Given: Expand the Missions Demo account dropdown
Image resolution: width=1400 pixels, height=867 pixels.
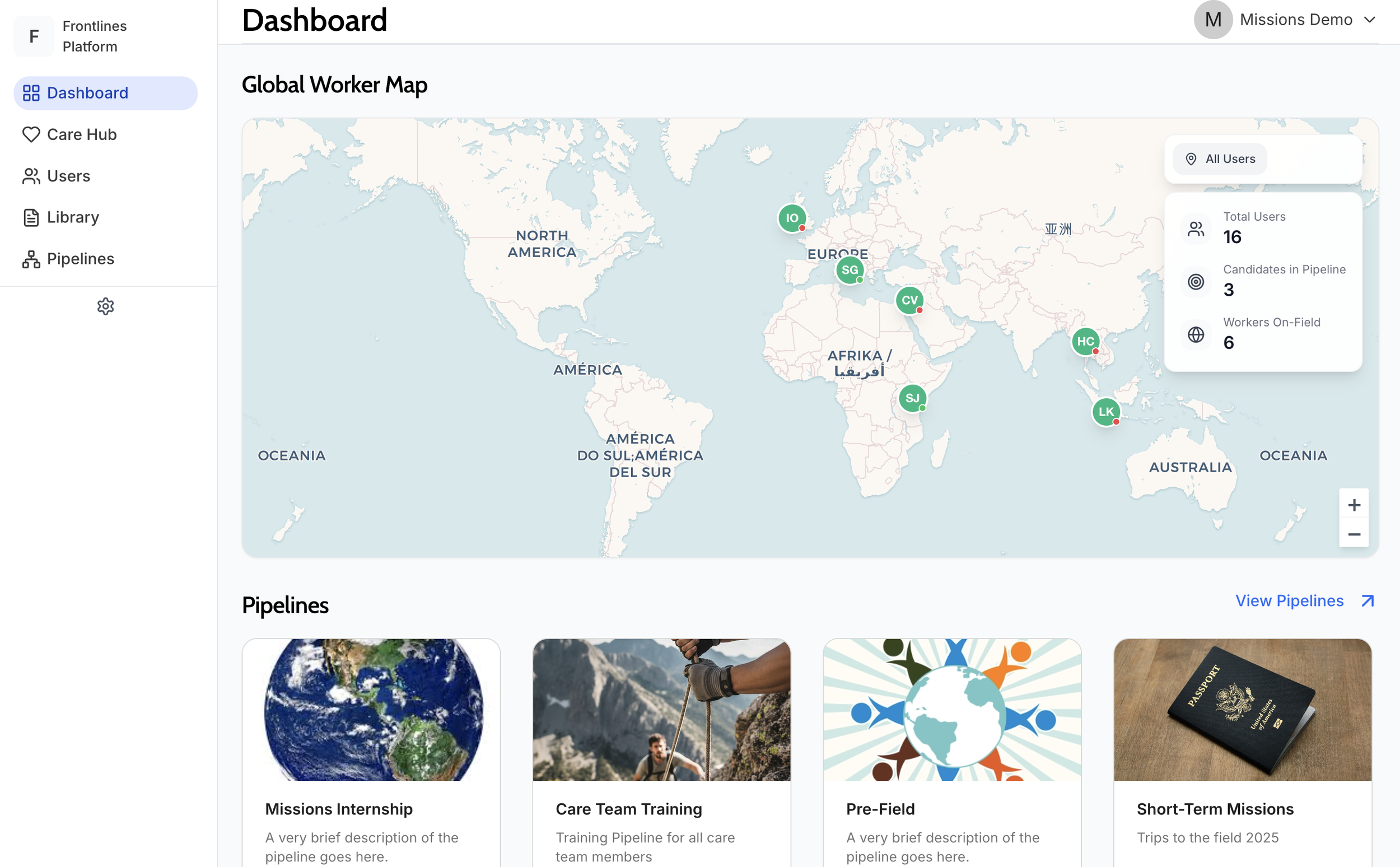Looking at the screenshot, I should (1370, 20).
